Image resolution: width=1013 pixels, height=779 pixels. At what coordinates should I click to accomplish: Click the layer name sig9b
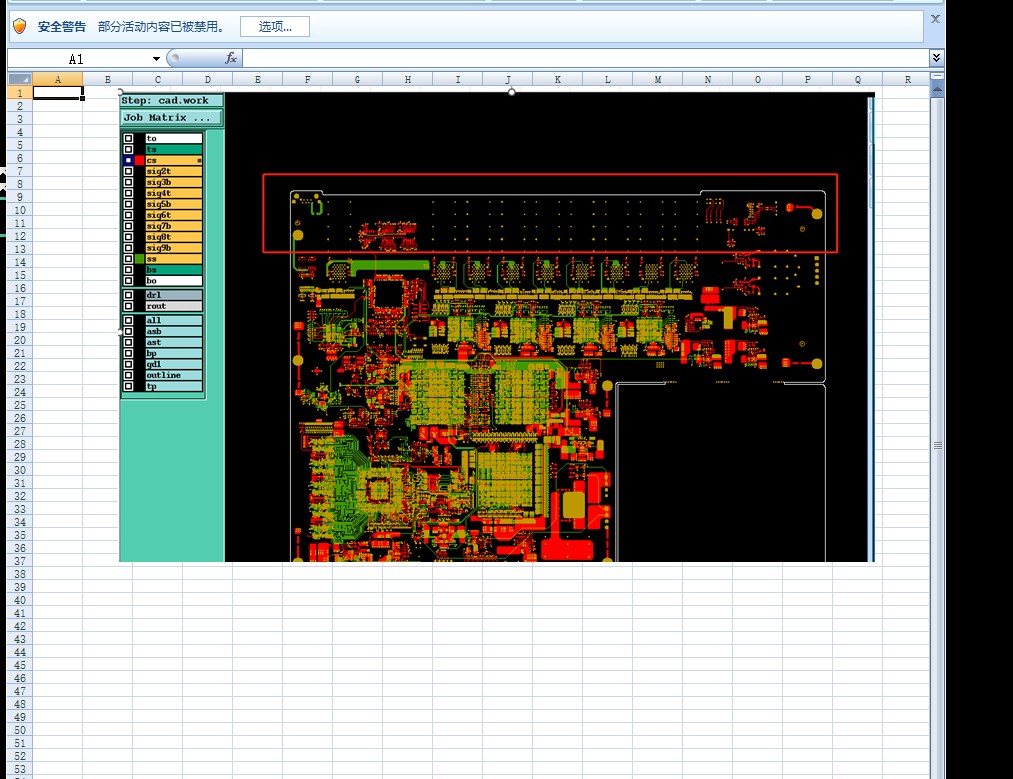click(174, 248)
